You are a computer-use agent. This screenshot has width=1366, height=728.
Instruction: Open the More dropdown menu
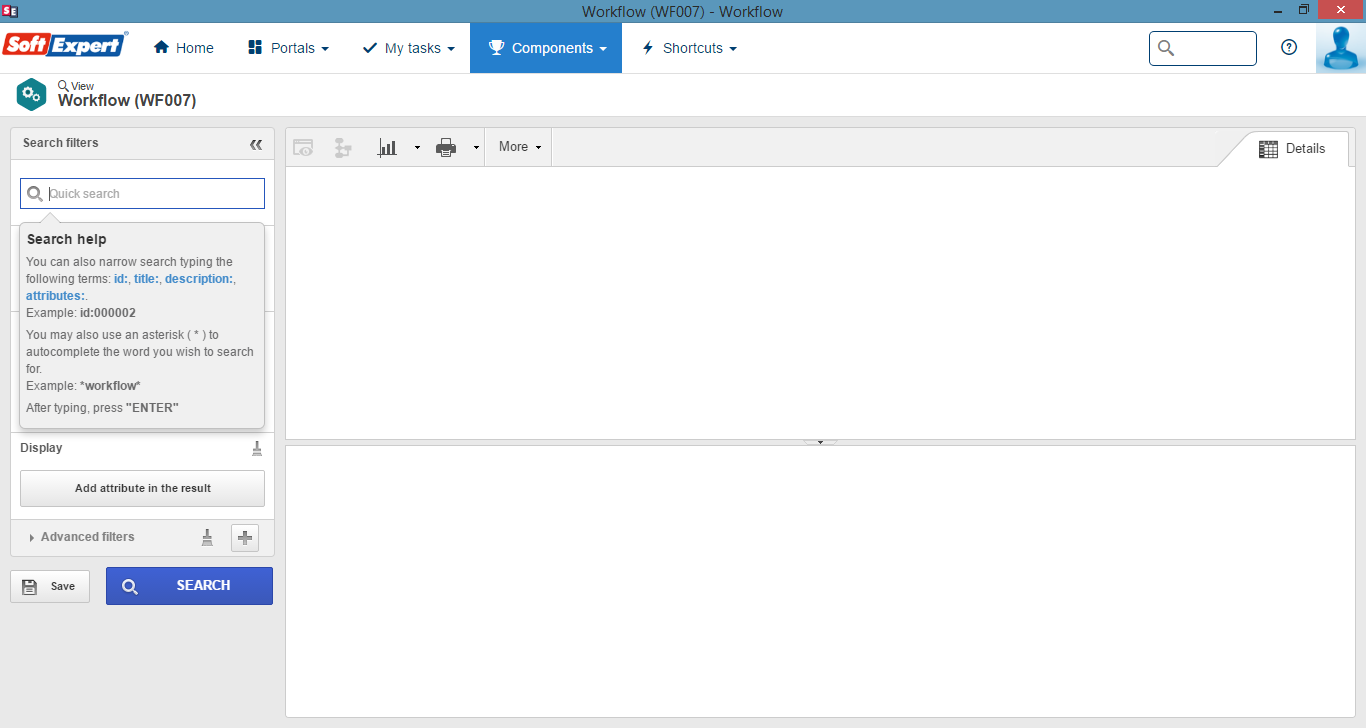519,147
